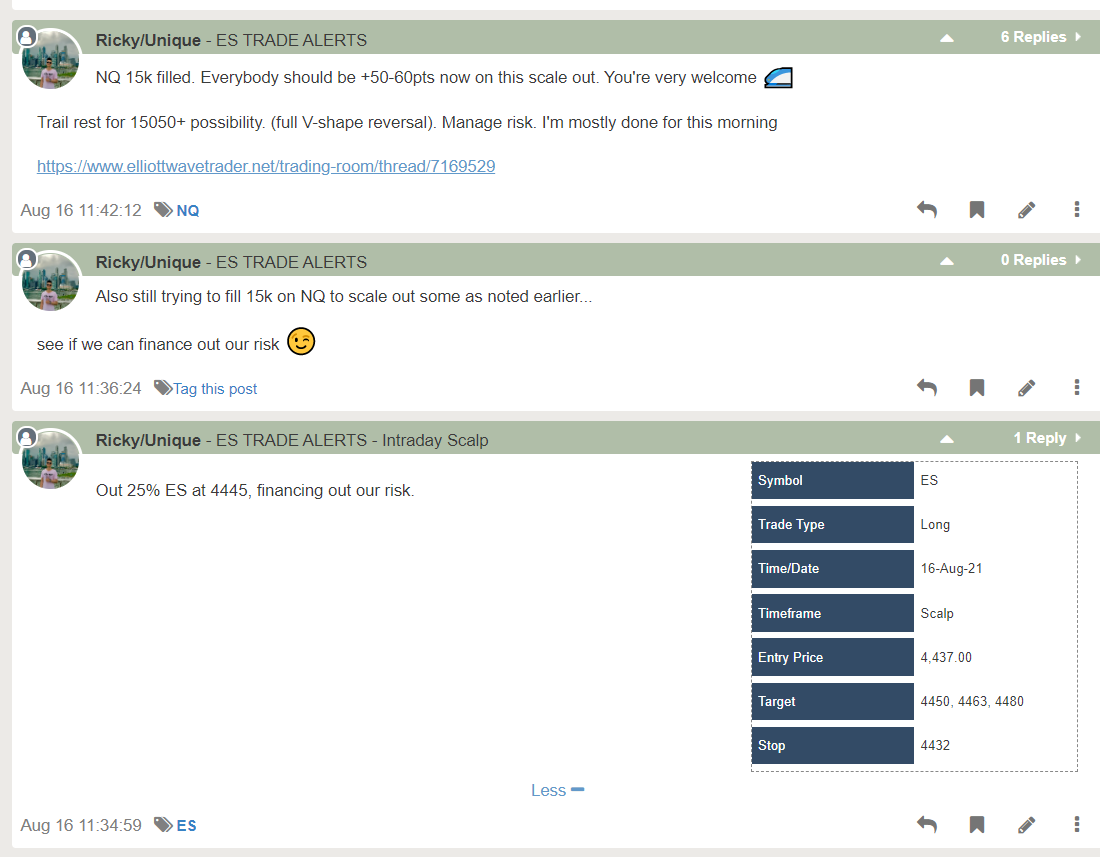Reply to the Aug 16 11:42:12 post

(x=927, y=209)
